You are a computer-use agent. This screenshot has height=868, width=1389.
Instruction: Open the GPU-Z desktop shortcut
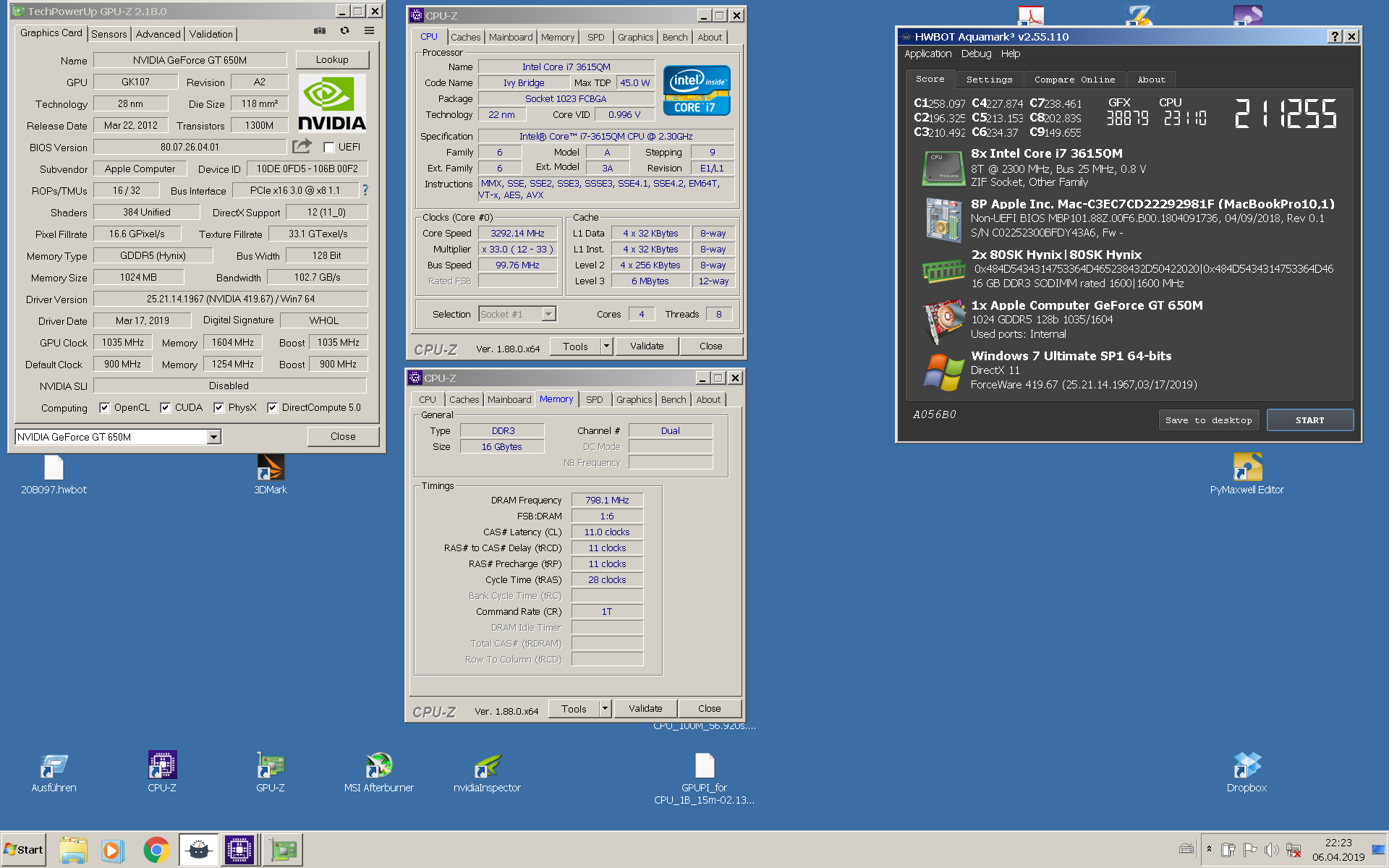click(271, 773)
